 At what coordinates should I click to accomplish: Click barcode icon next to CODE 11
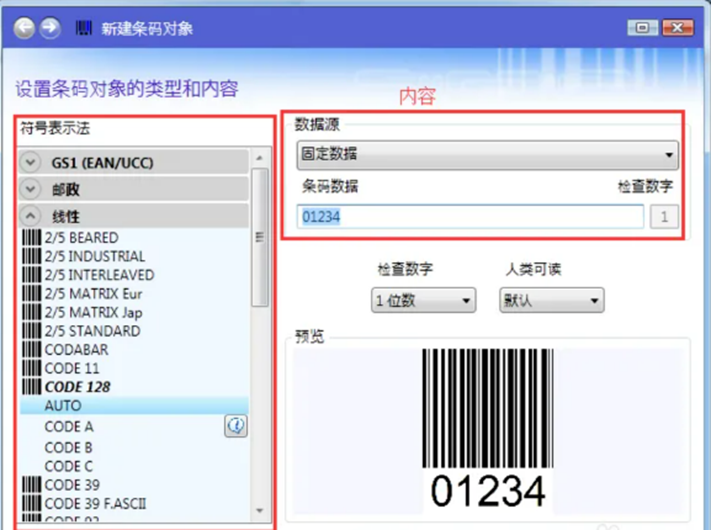[31, 368]
